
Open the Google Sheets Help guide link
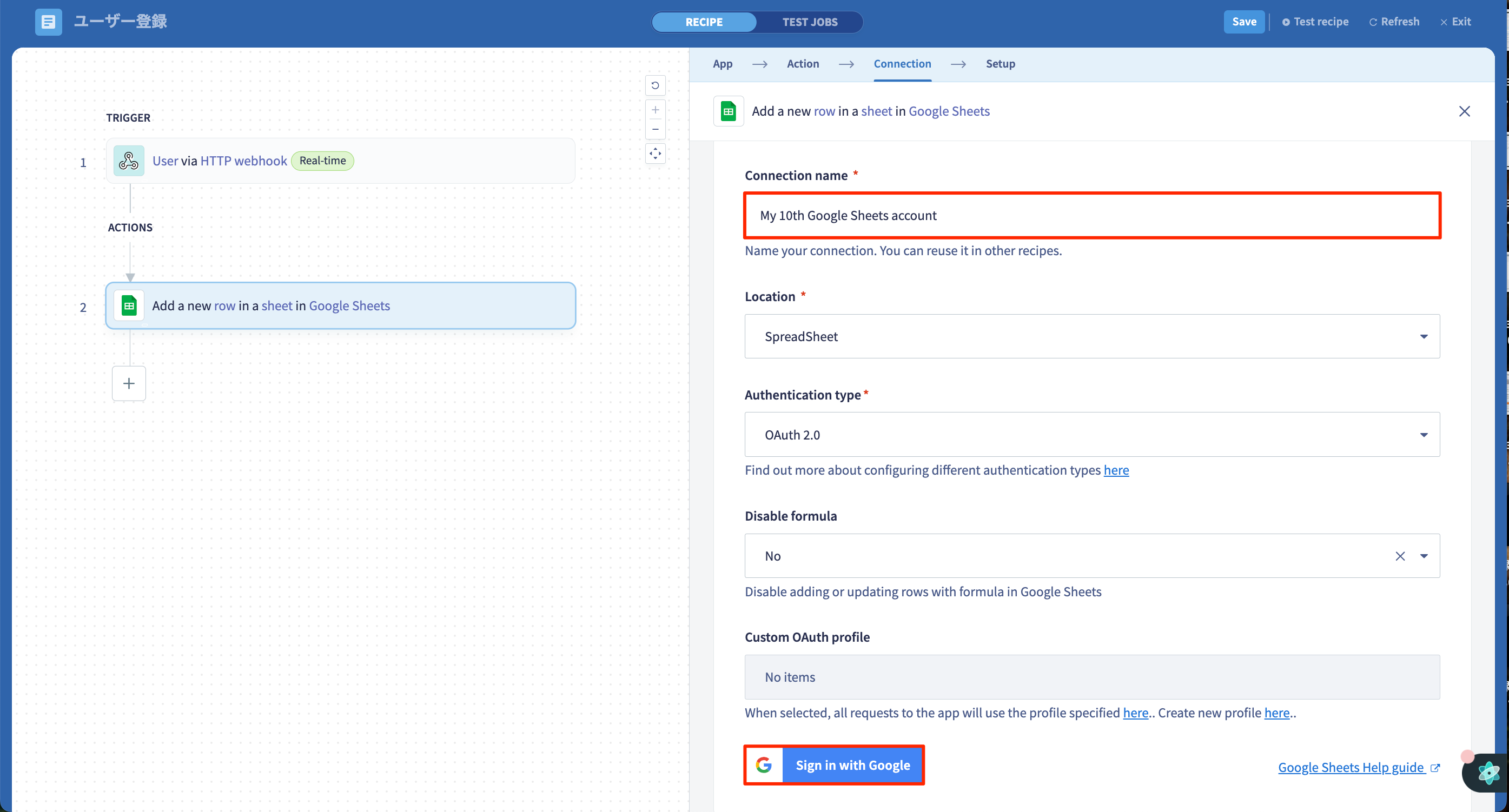click(x=1358, y=768)
